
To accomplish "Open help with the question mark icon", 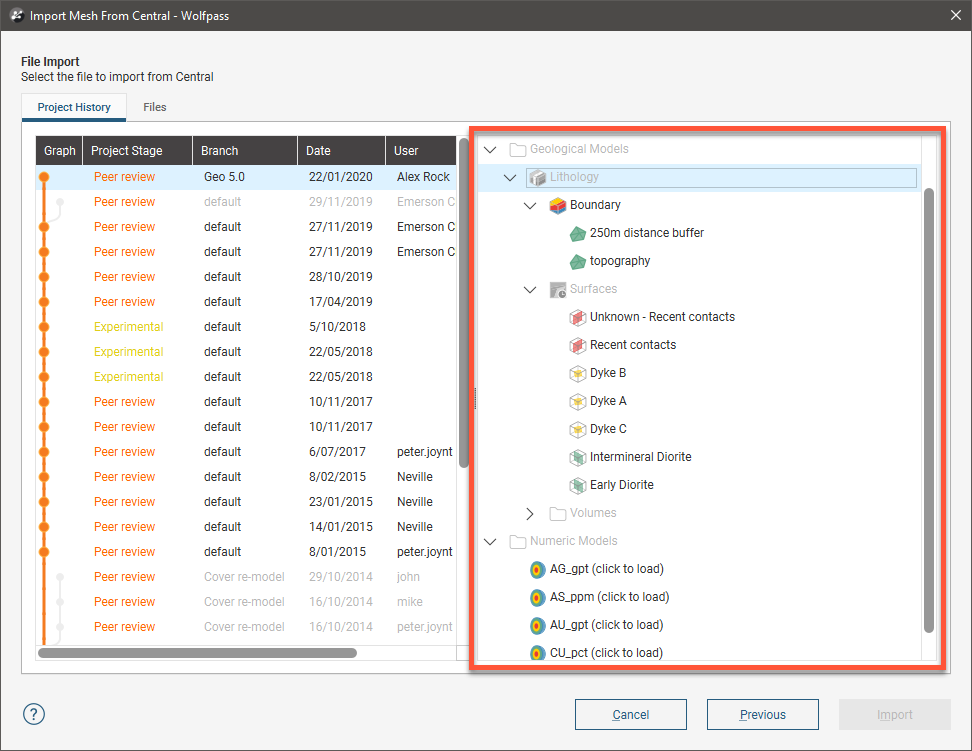I will 34,714.
